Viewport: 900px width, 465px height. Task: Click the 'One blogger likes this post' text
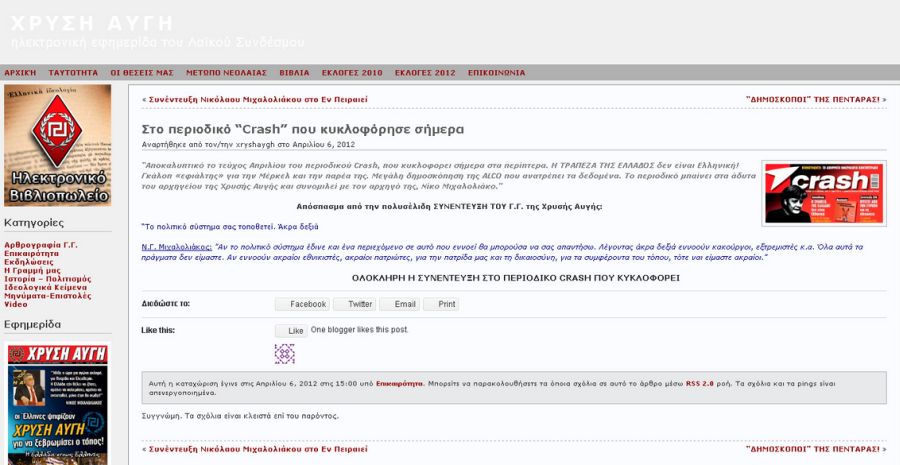pos(359,330)
